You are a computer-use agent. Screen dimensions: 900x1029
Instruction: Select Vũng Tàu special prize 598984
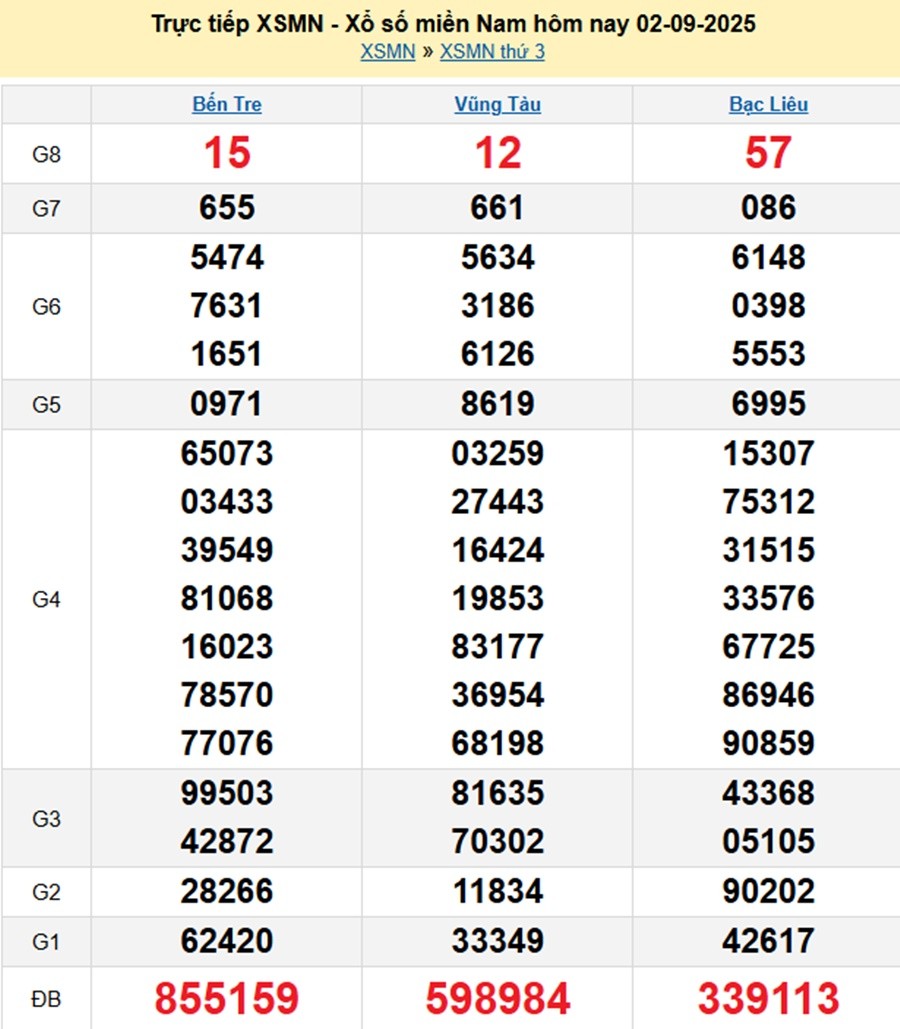click(x=497, y=998)
